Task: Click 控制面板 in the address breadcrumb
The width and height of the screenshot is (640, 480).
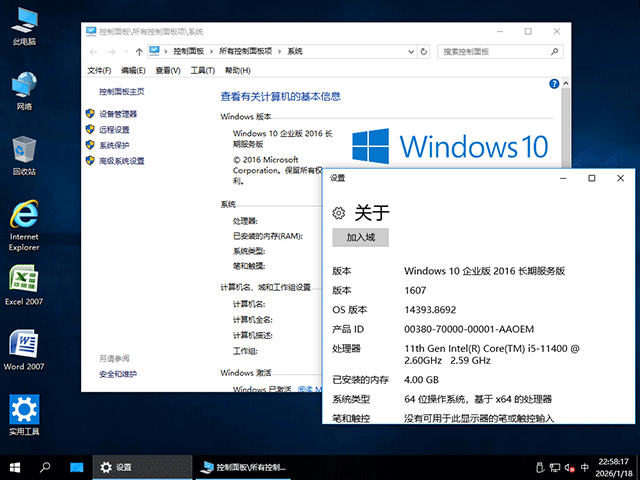Action: coord(189,51)
